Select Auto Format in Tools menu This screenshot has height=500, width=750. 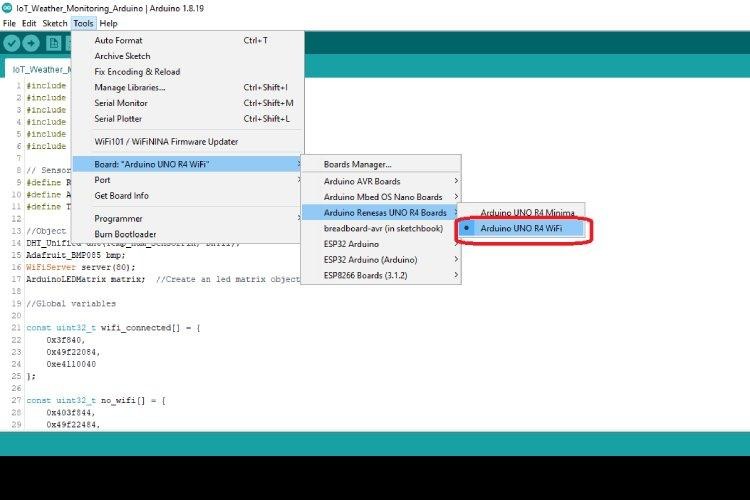(188, 41)
